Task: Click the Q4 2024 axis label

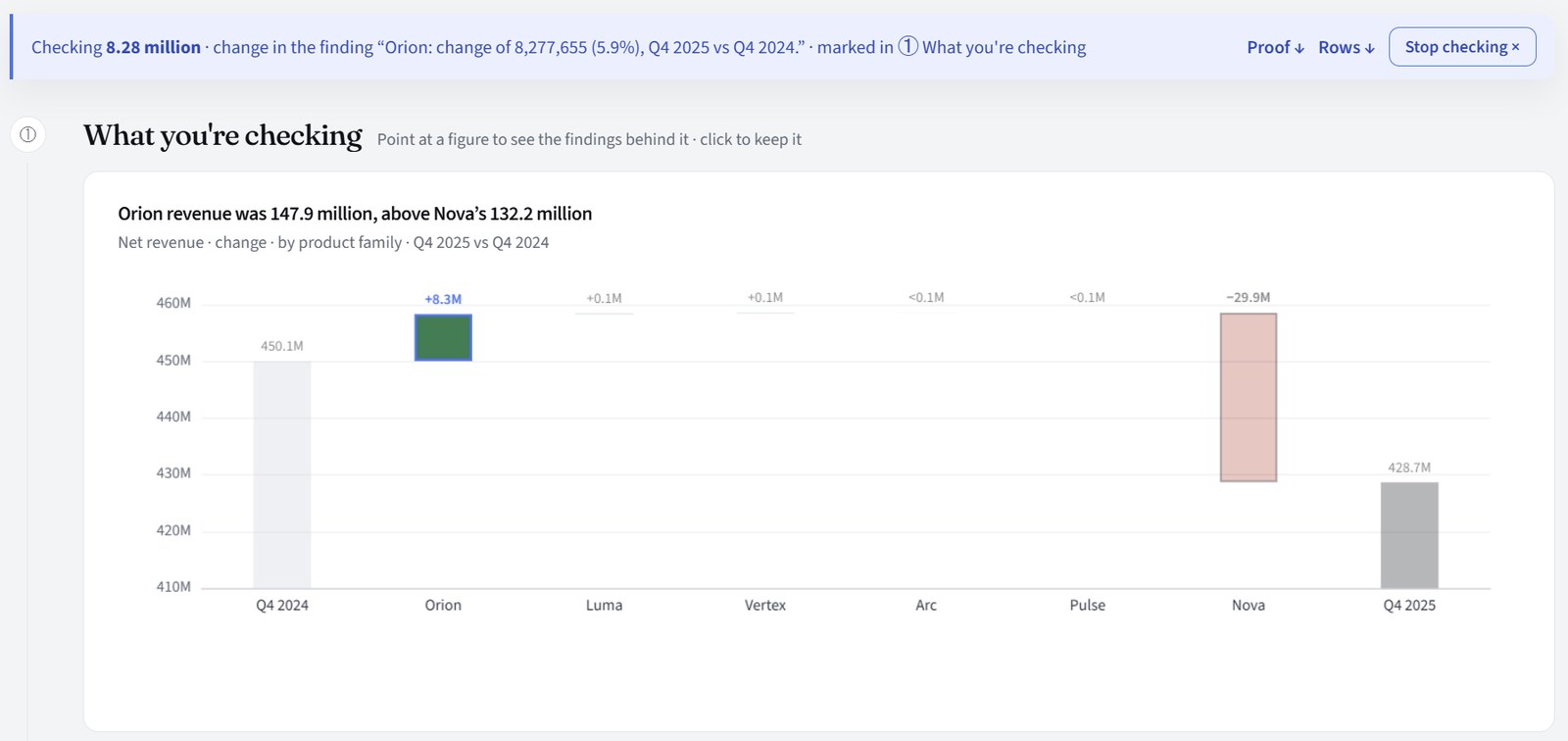Action: 282,605
